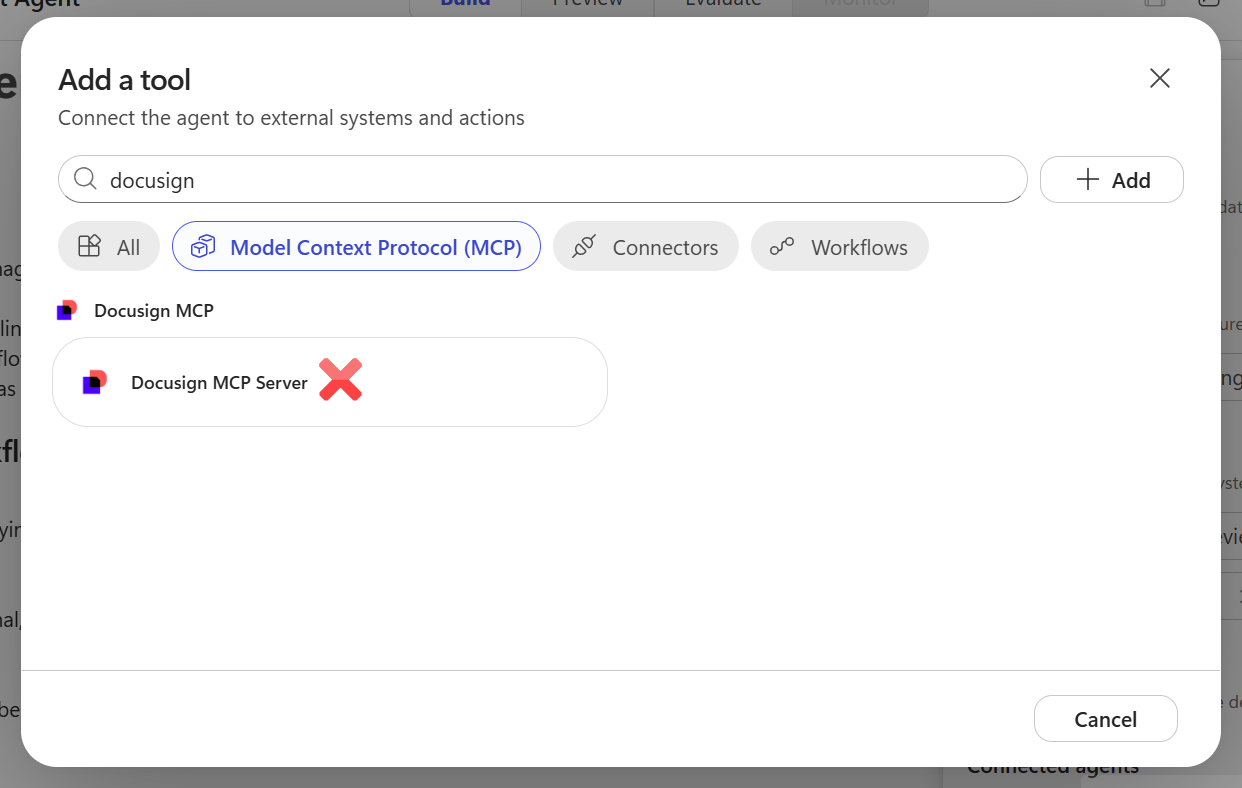The width and height of the screenshot is (1242, 788).
Task: Select the All filter tab
Action: [x=109, y=246]
